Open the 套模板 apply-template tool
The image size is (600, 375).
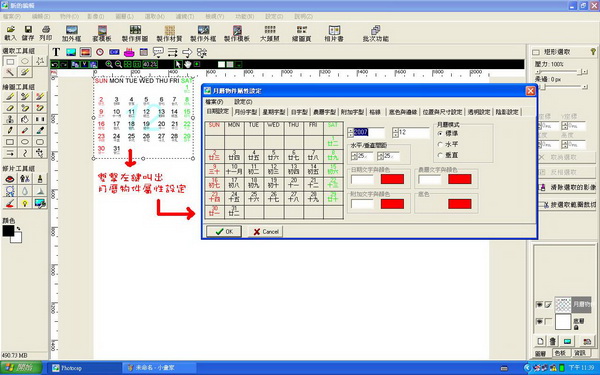click(x=102, y=34)
